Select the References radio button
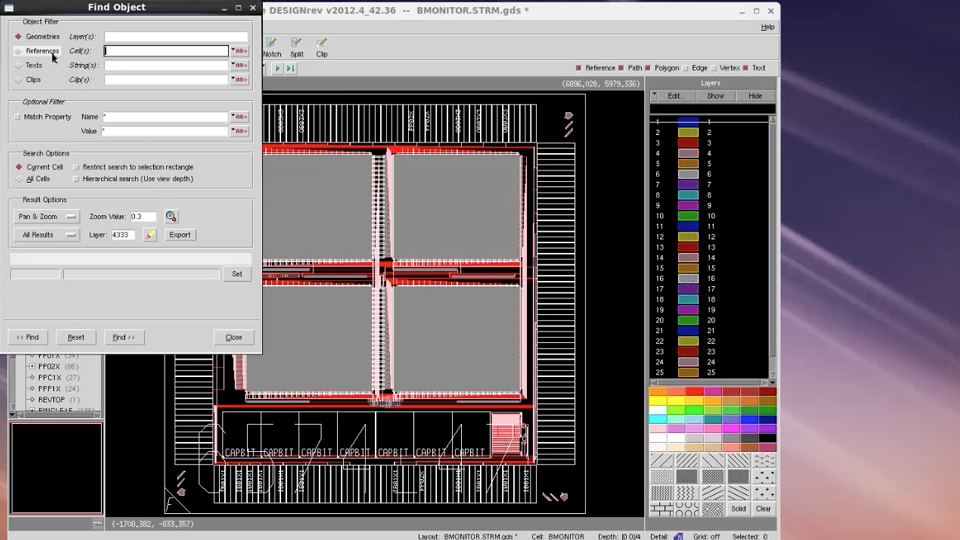Viewport: 960px width, 540px height. click(18, 51)
